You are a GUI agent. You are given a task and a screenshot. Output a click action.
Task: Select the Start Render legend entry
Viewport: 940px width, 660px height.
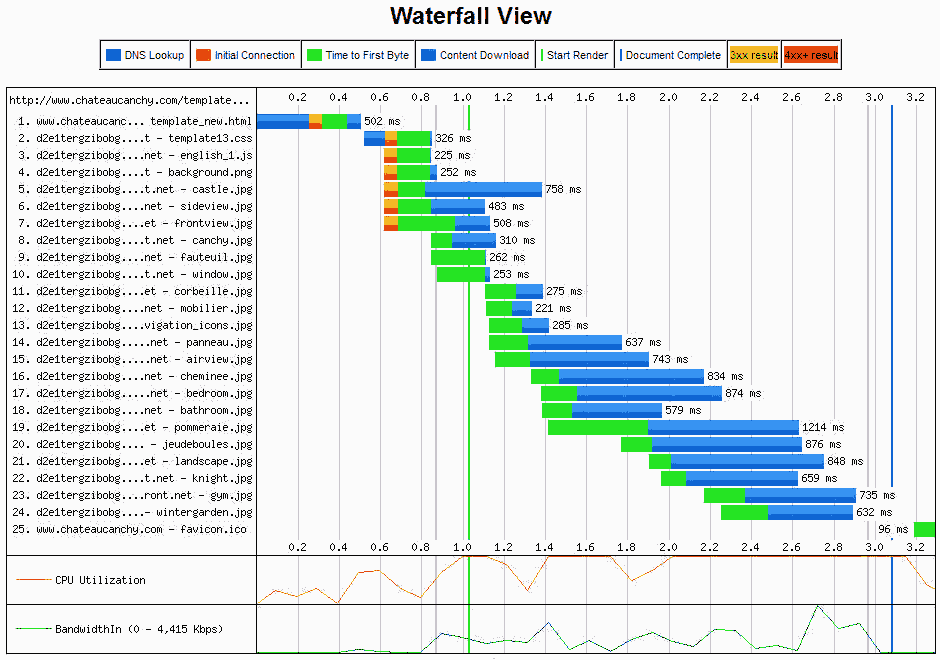[x=574, y=55]
